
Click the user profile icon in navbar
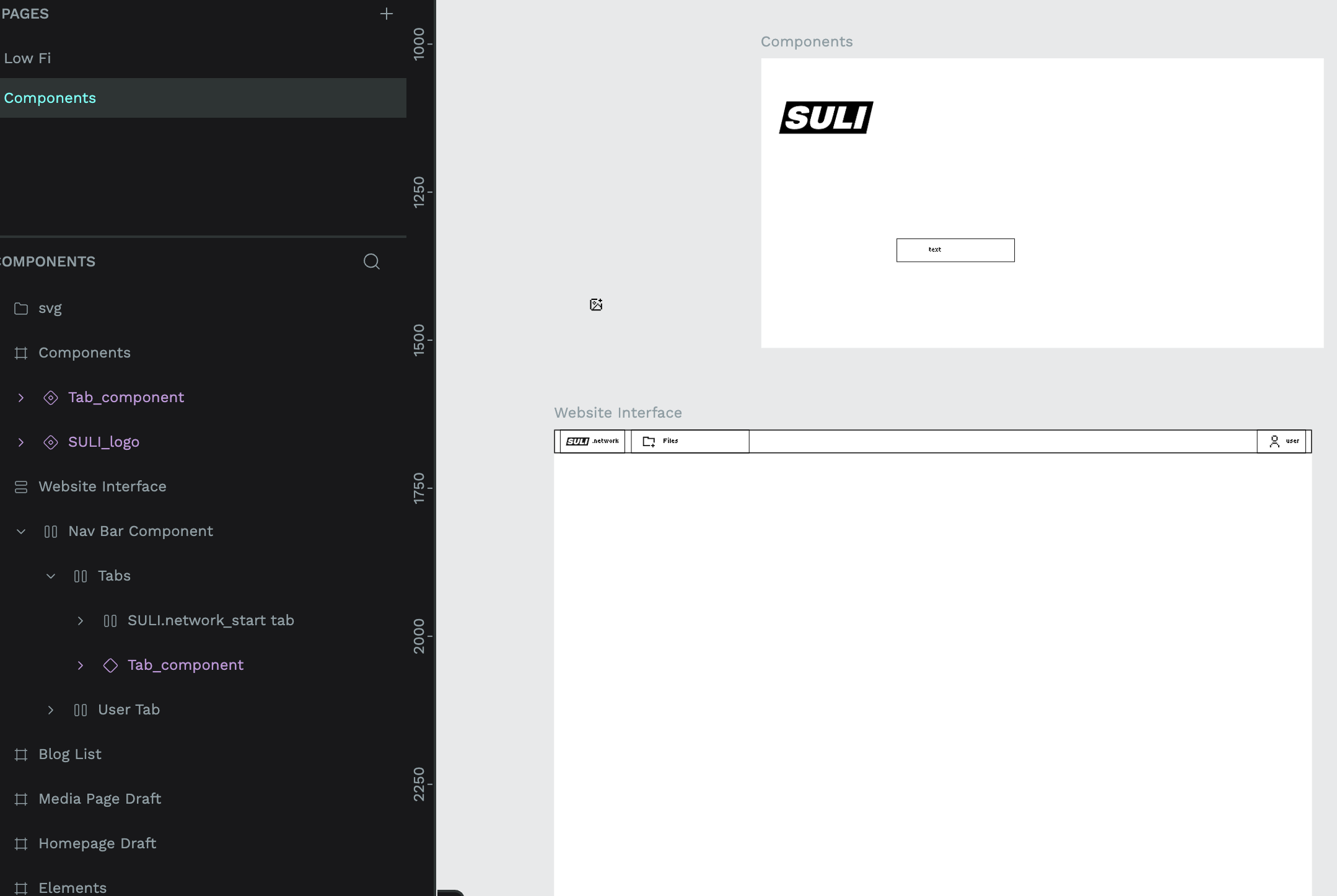tap(1274, 441)
